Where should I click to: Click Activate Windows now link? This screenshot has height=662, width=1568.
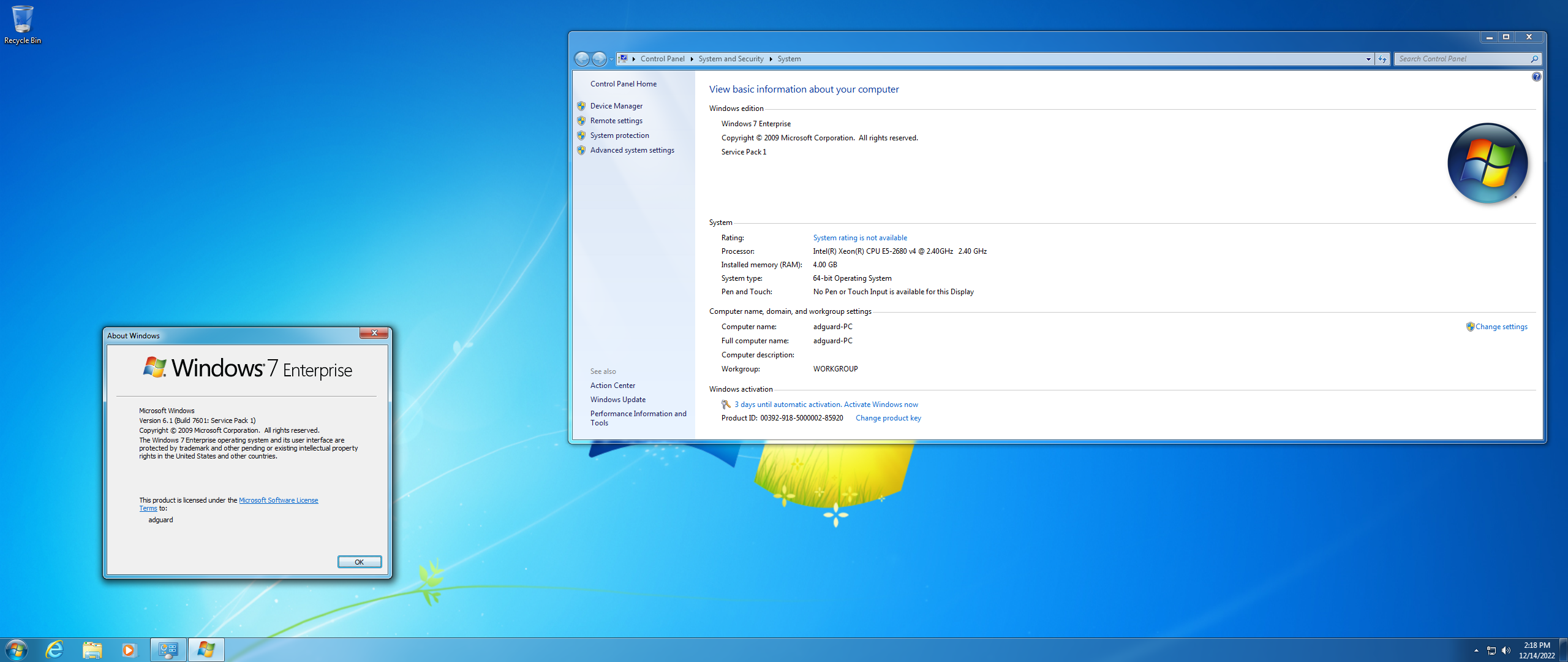point(881,405)
